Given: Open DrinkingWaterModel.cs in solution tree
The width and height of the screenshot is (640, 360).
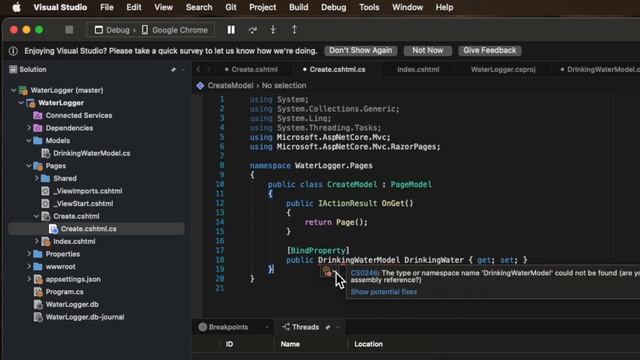Looking at the screenshot, I should click(x=91, y=153).
